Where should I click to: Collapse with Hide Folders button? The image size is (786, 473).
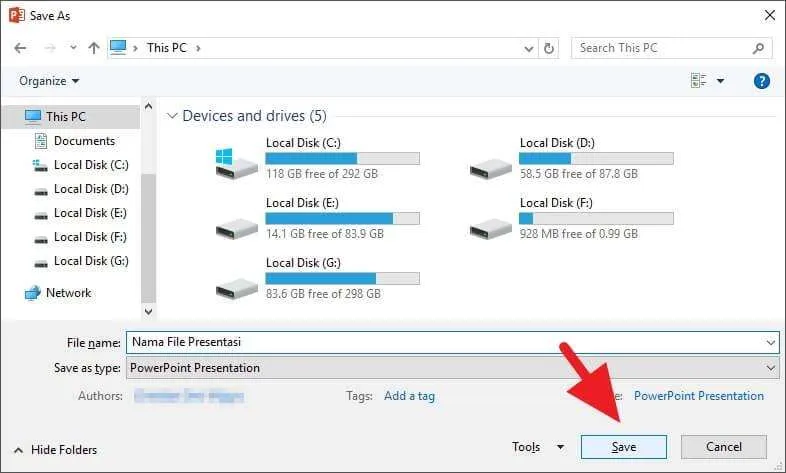[x=55, y=450]
